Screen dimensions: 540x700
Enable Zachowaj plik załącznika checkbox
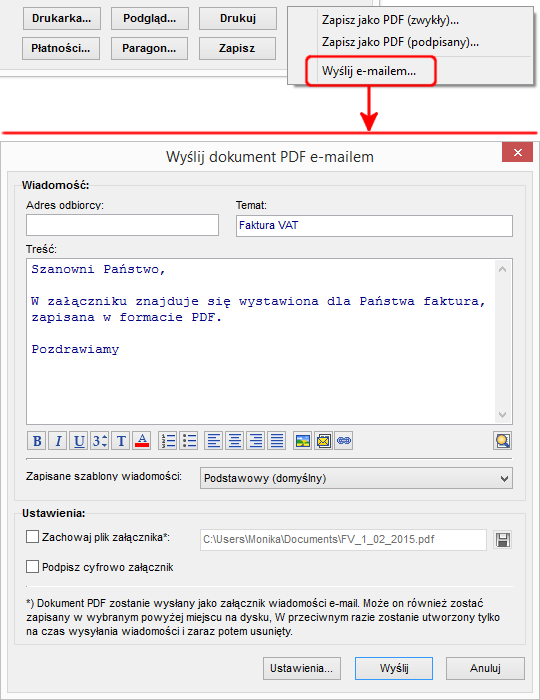tap(32, 537)
